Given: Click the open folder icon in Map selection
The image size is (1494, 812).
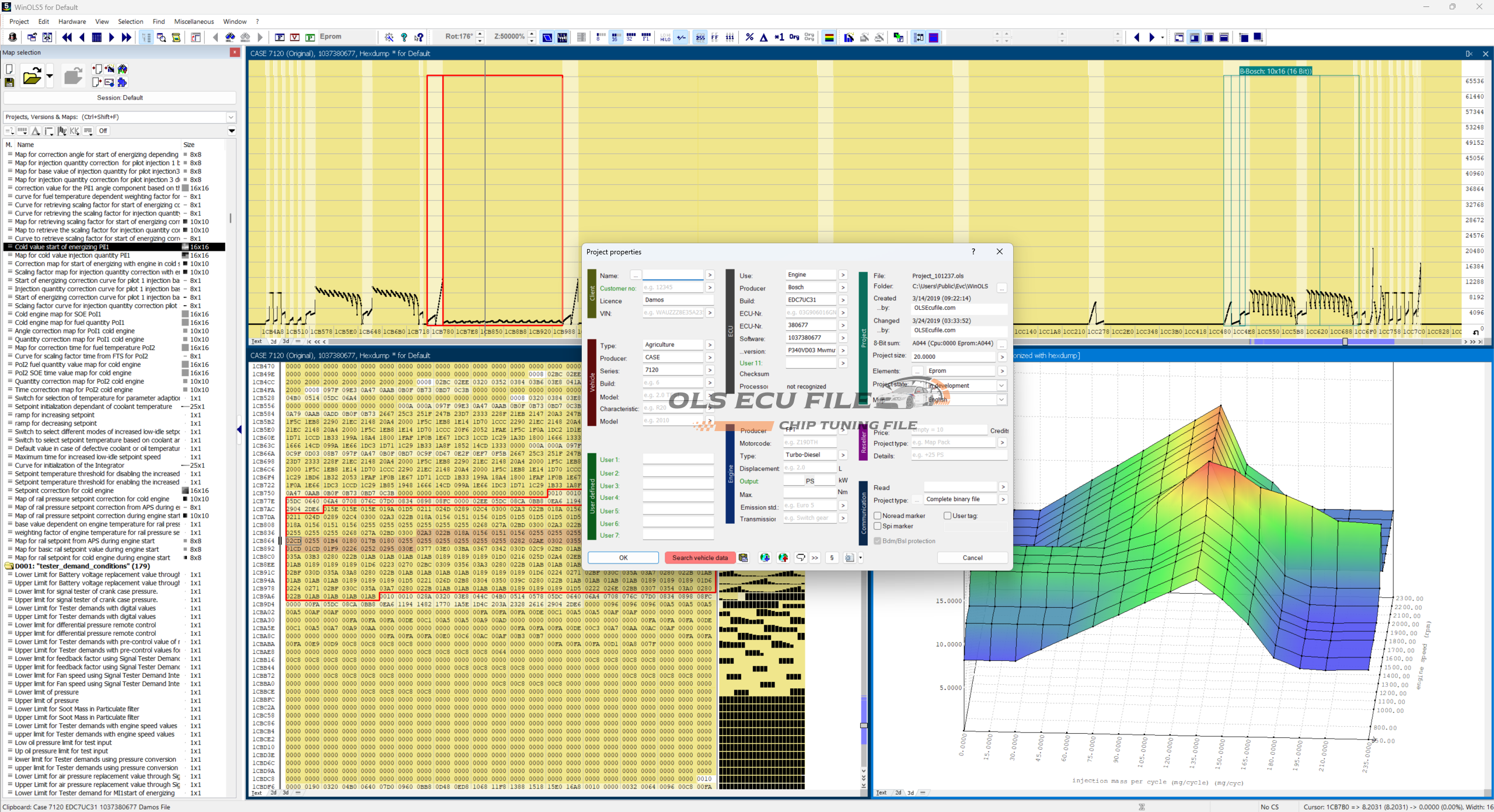Looking at the screenshot, I should tap(32, 76).
